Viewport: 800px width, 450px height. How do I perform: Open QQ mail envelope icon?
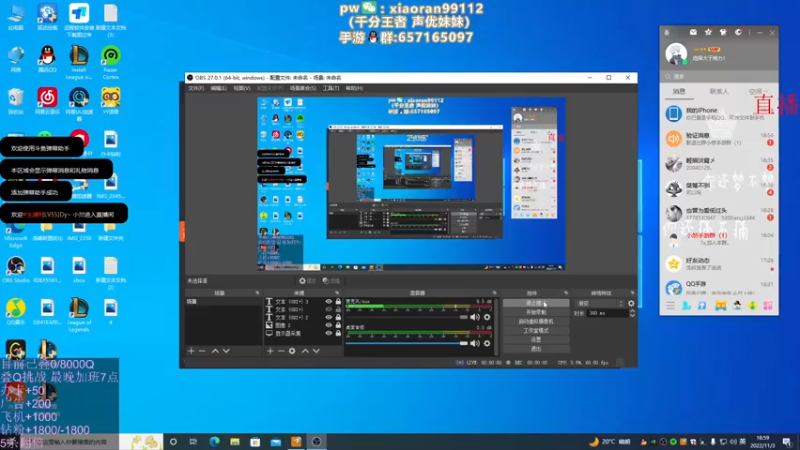tap(693, 32)
